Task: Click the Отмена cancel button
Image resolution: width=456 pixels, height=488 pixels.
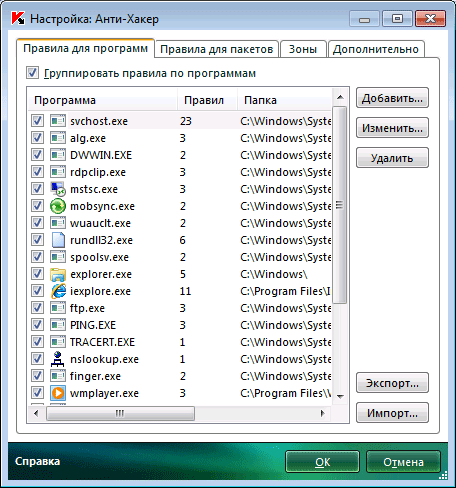Action: click(x=403, y=462)
